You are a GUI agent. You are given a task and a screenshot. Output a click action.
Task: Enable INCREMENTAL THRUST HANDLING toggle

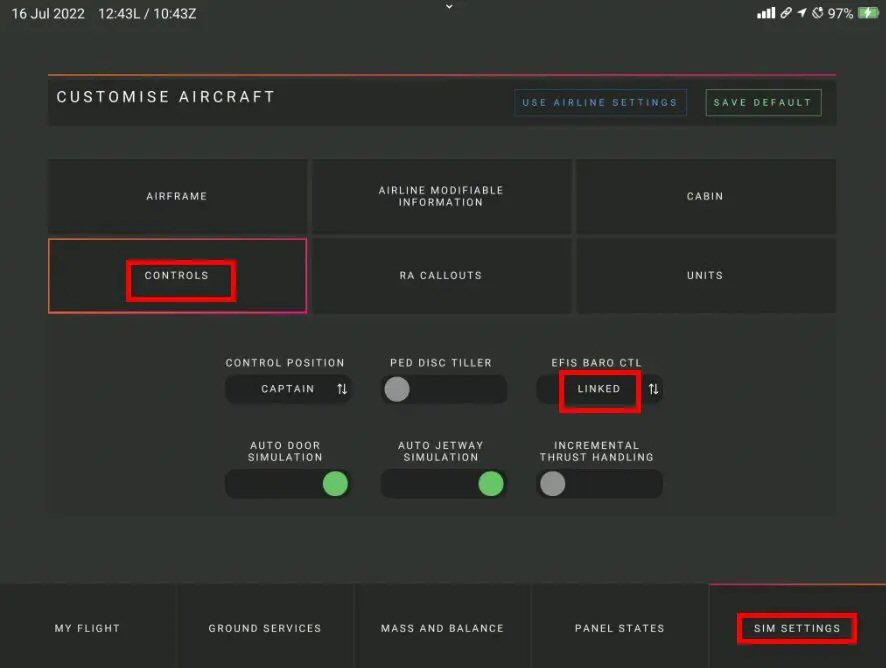[599, 484]
